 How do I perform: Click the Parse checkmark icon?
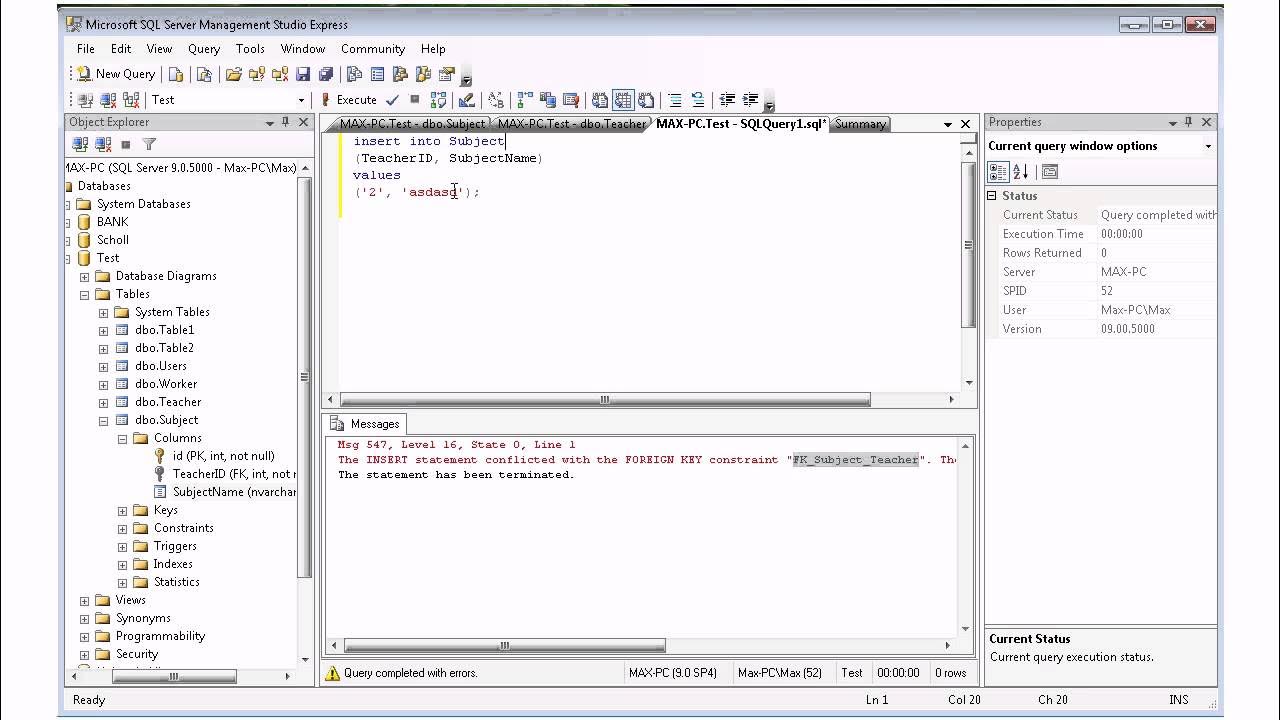point(392,100)
